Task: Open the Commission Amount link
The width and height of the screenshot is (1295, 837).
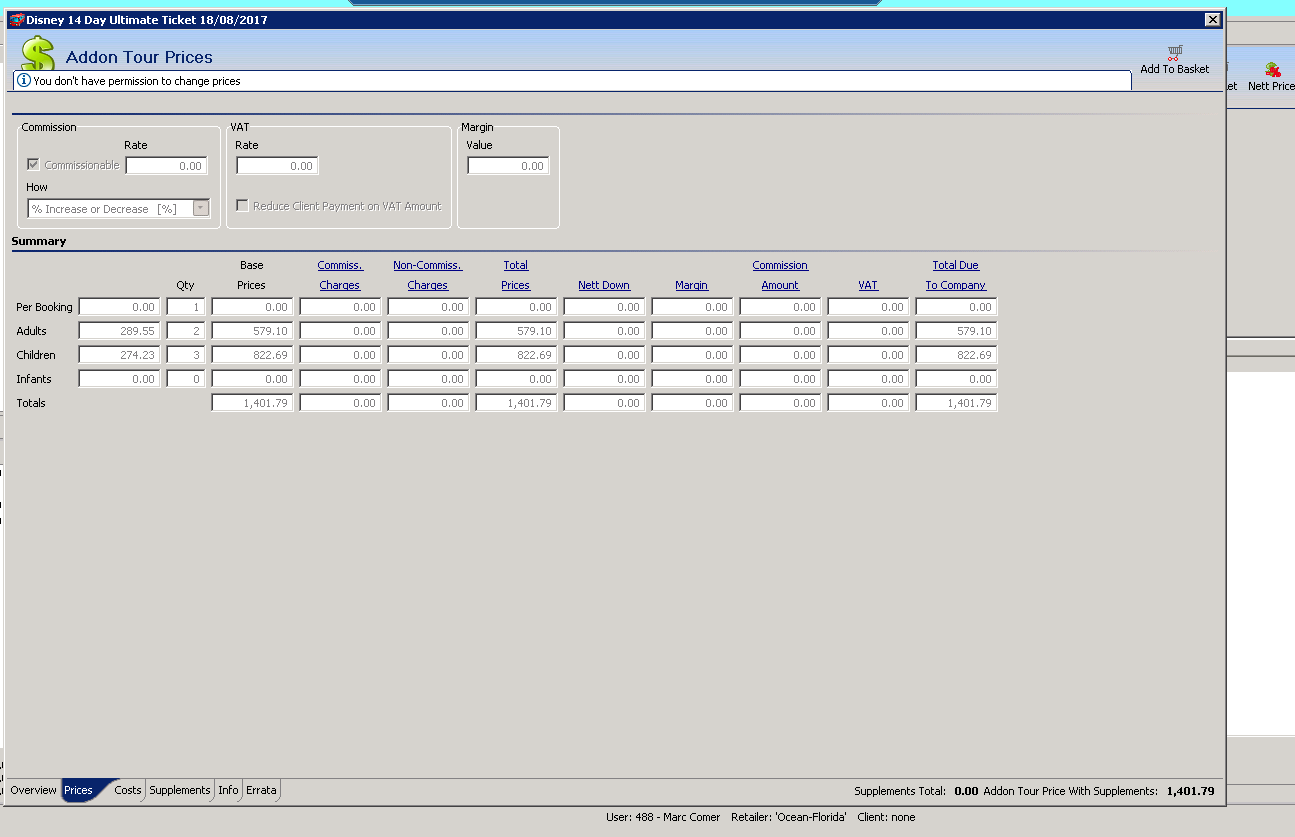Action: 780,275
